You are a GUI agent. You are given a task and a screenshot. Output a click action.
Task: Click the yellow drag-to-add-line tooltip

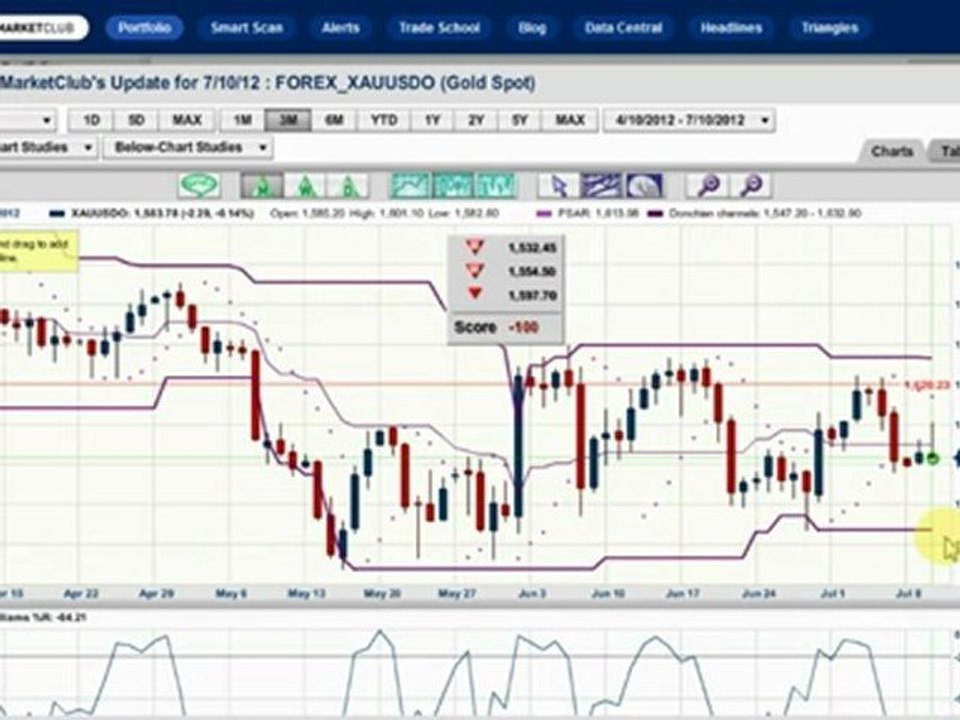pos(39,251)
